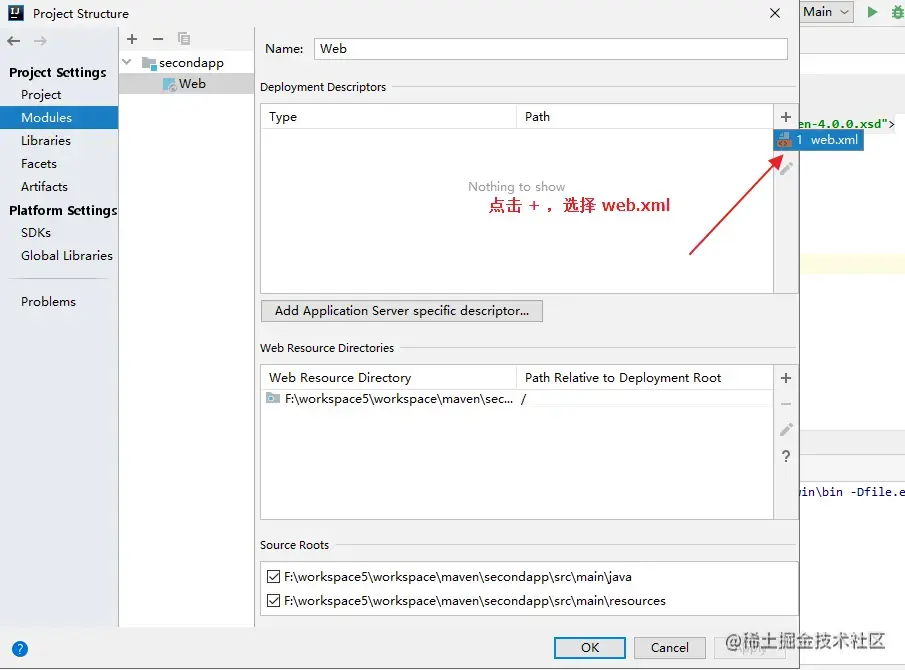Click web resource directory folder icon
905x670 pixels.
(x=273, y=398)
